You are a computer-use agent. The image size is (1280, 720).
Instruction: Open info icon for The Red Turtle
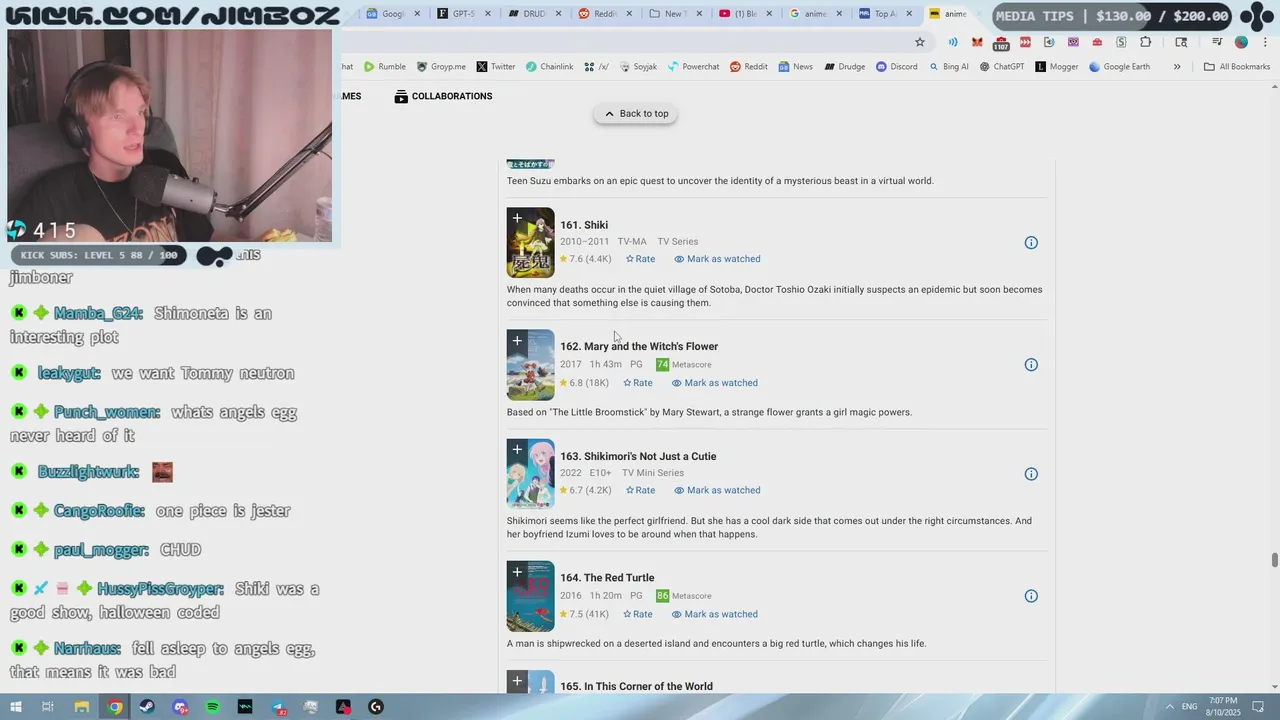pos(1031,596)
